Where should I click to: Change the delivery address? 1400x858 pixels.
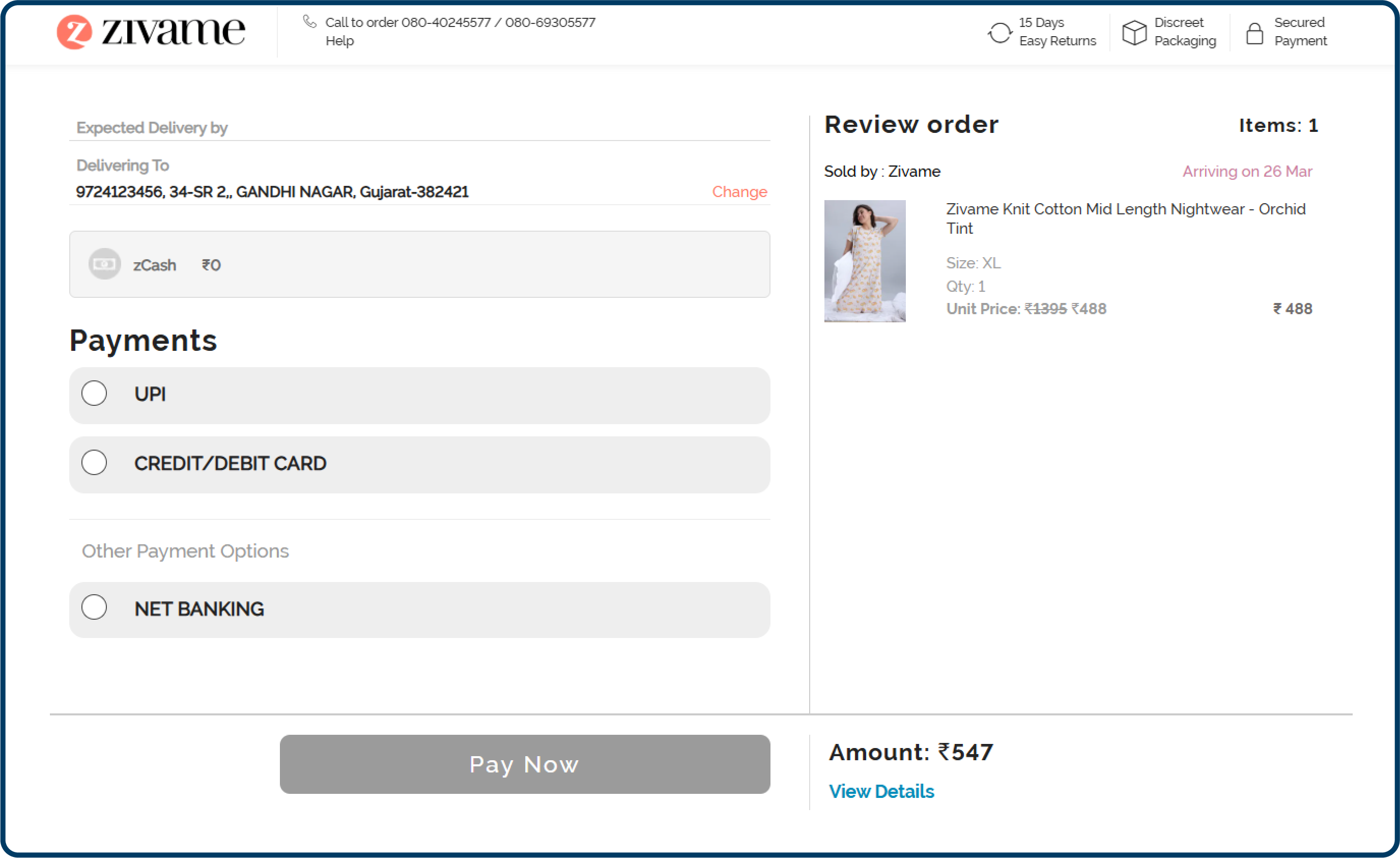tap(738, 192)
